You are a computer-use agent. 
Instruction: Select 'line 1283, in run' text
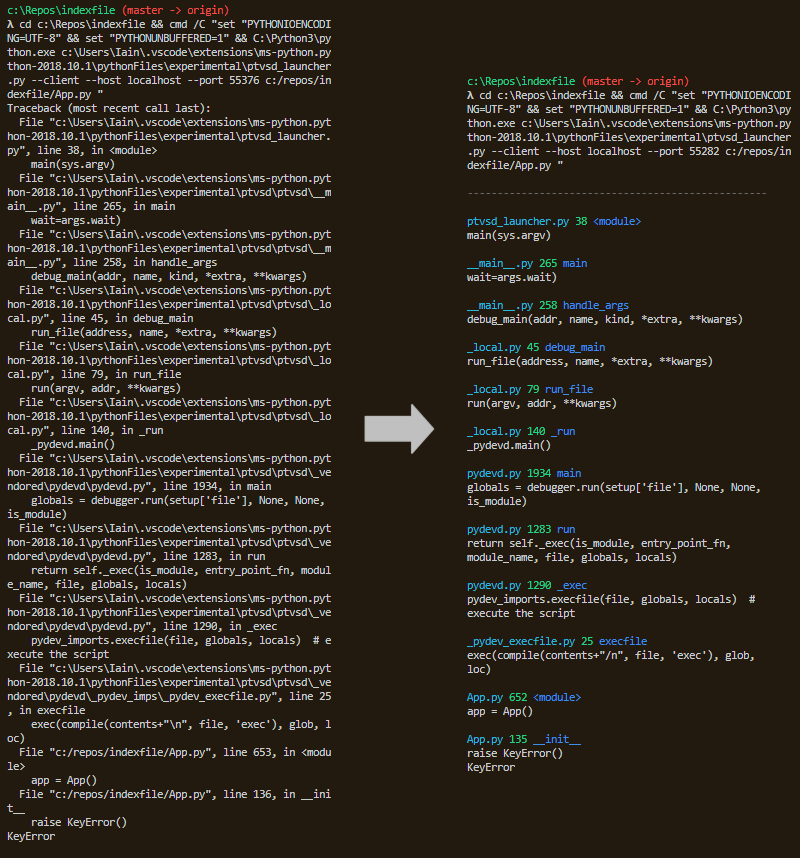tap(214, 556)
